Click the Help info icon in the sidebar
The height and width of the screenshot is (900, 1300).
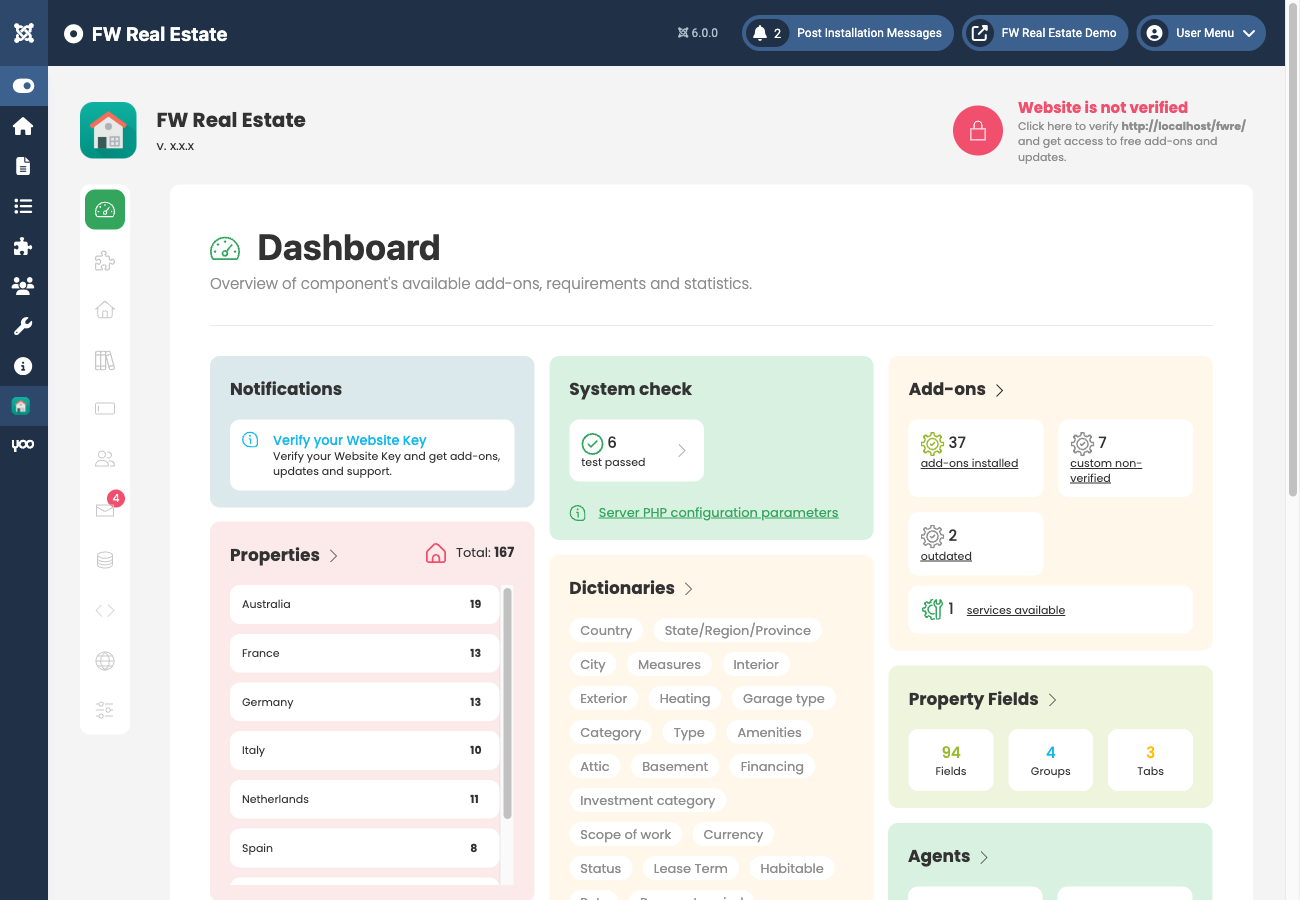coord(24,366)
